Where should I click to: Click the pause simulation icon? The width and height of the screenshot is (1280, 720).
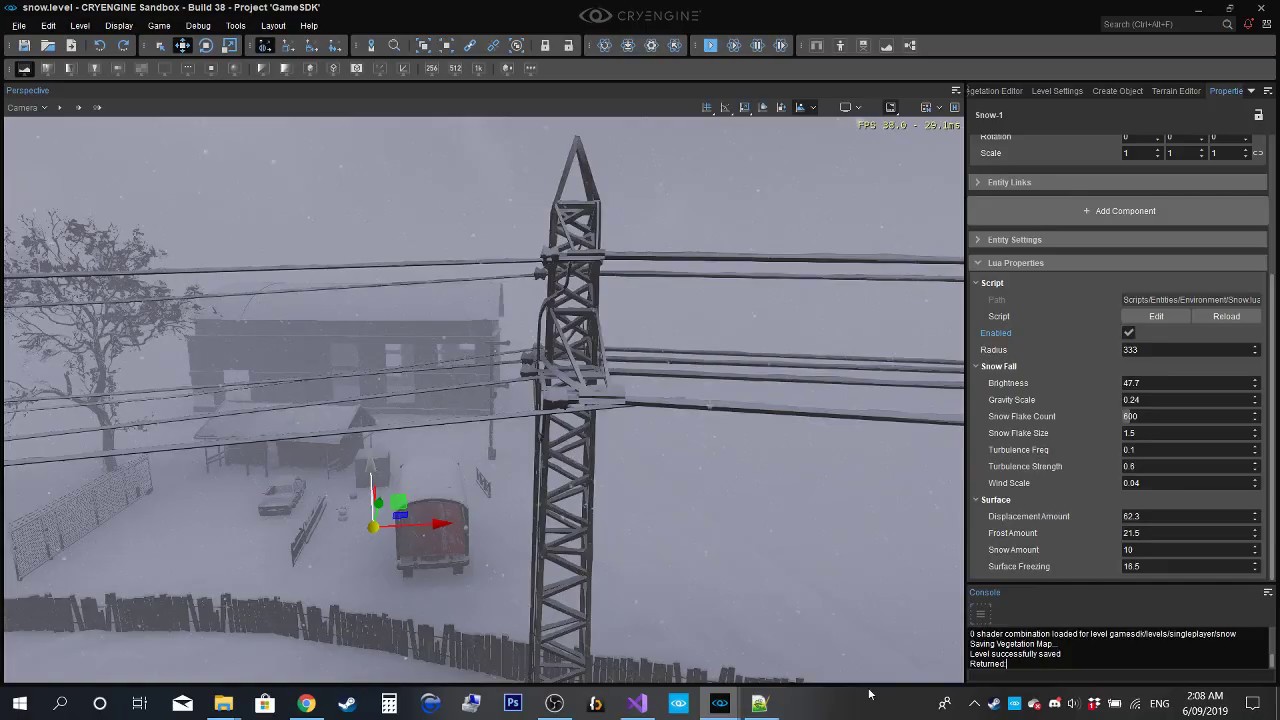pyautogui.click(x=757, y=45)
